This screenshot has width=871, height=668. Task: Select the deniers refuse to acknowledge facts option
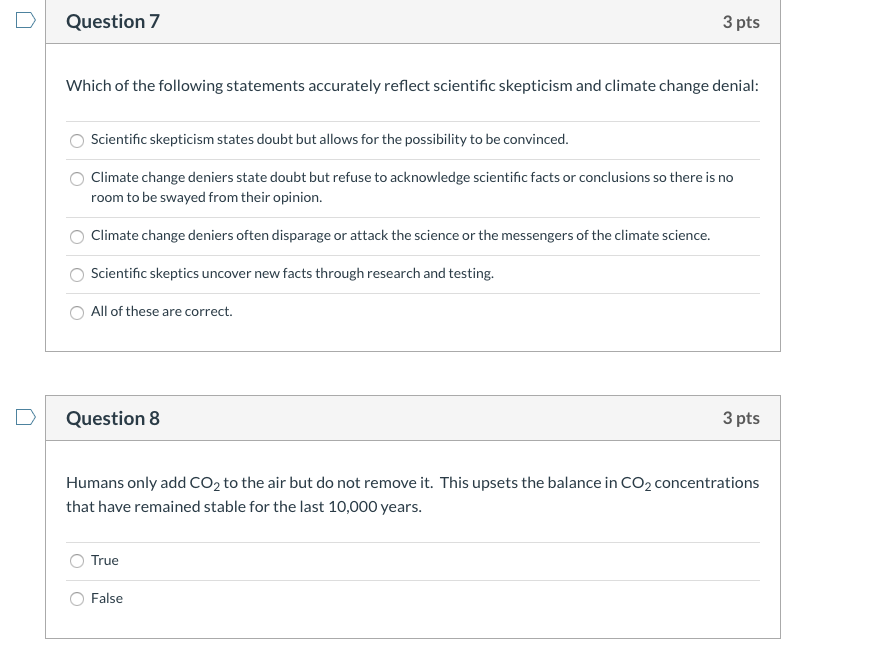(77, 178)
